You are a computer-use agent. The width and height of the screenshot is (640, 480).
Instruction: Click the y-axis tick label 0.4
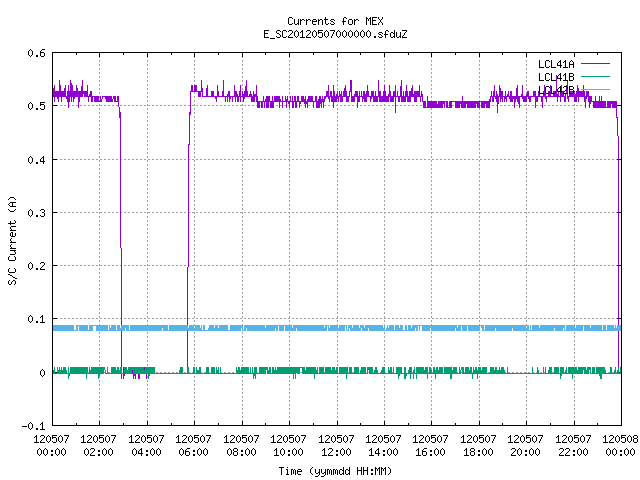click(x=36, y=160)
